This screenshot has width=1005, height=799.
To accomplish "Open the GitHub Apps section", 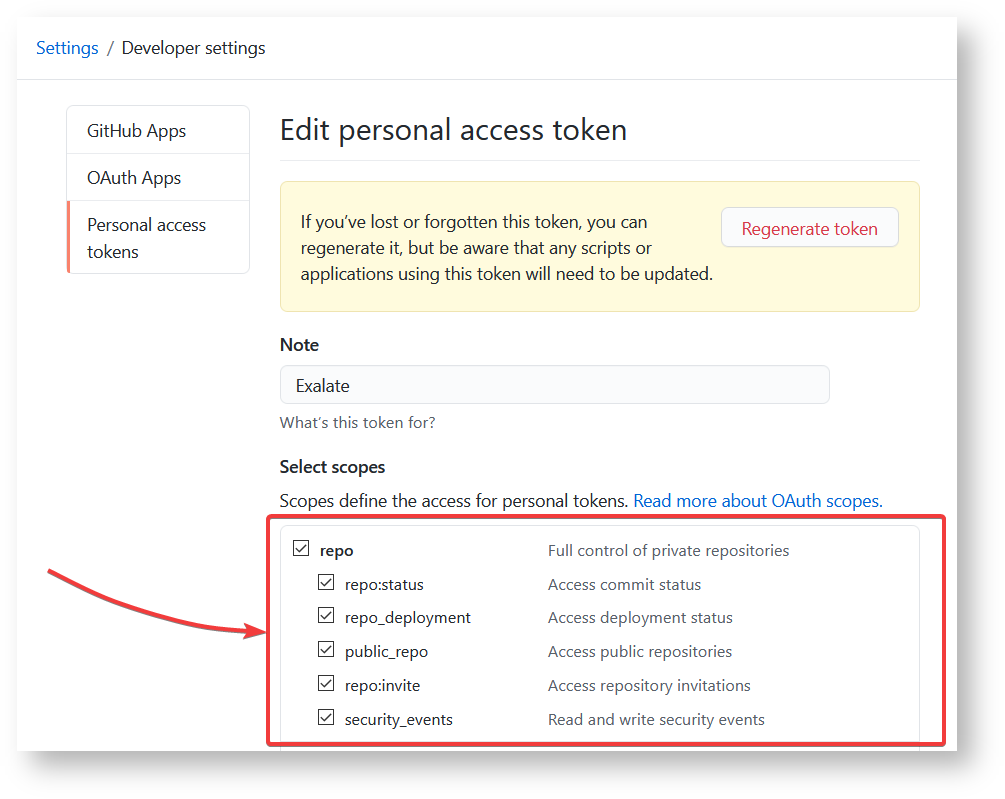I will [136, 131].
